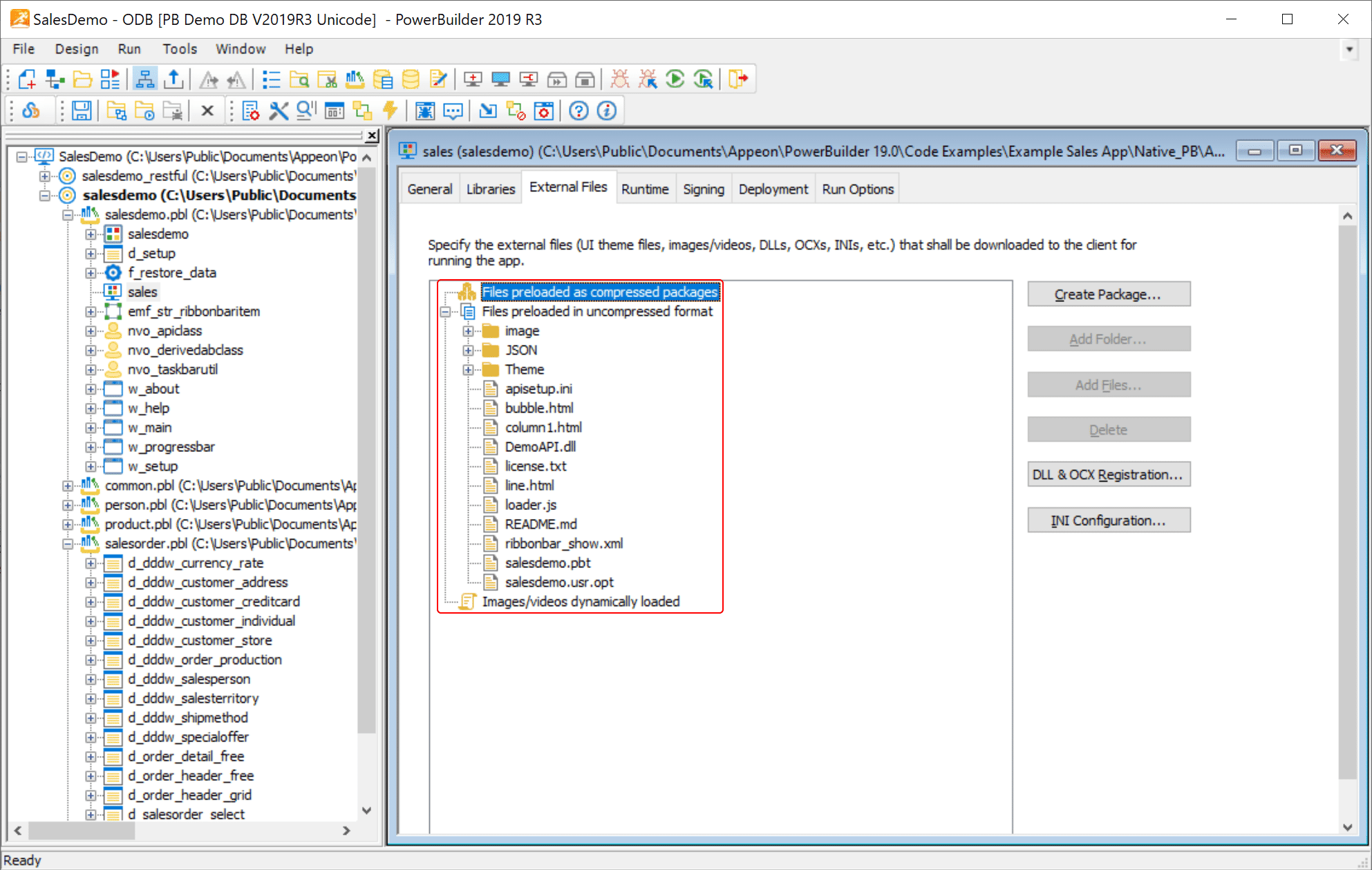The image size is (1372, 870).
Task: Select the DemoAPI.dll file entry
Action: (541, 447)
